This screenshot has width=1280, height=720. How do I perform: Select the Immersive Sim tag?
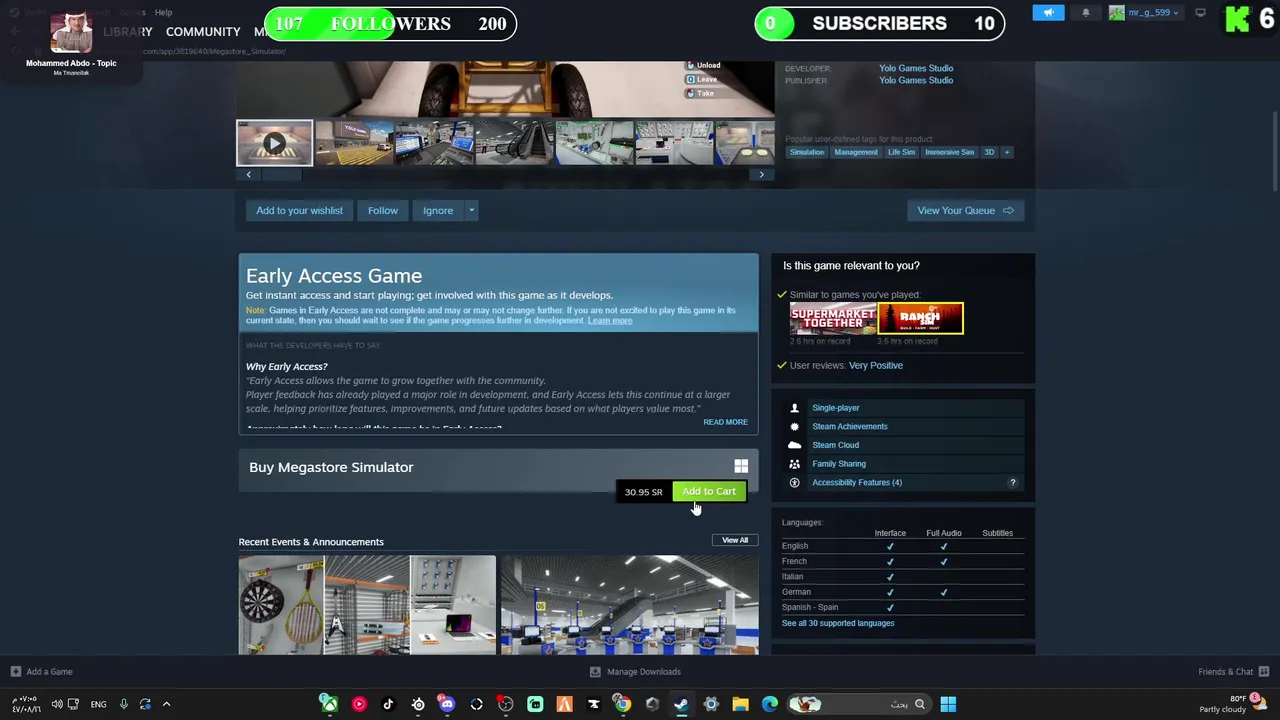click(949, 152)
